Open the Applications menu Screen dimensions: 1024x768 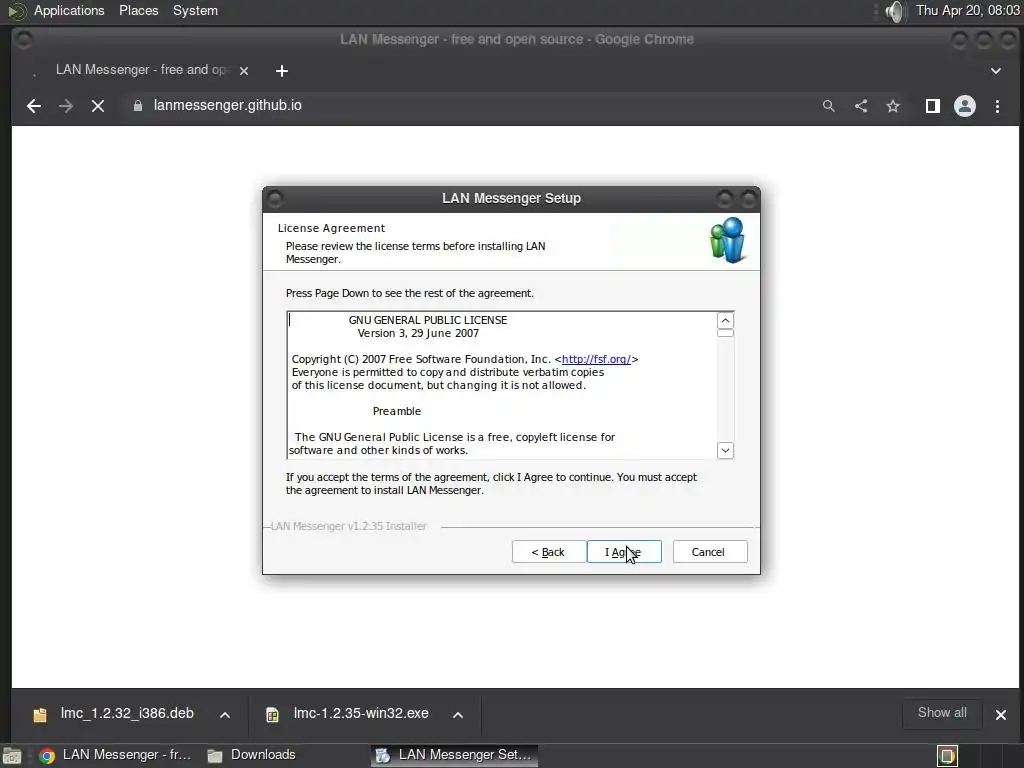[69, 10]
